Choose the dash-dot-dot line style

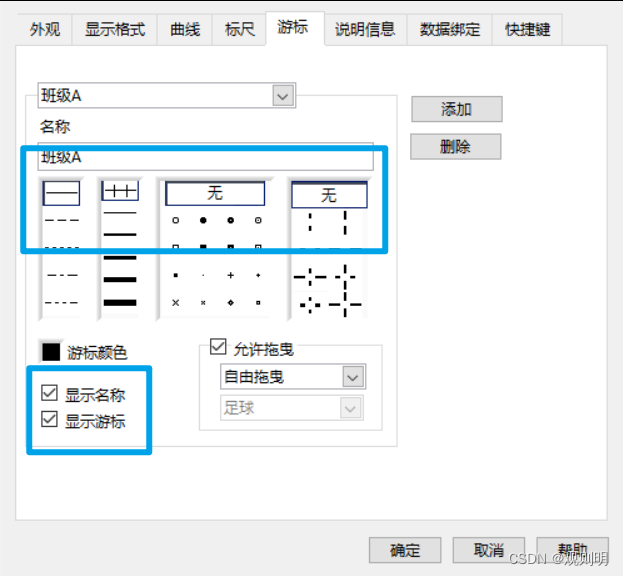[62, 303]
